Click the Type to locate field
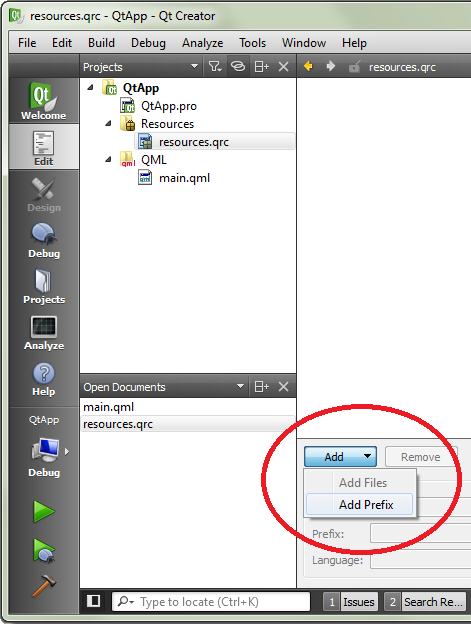The height and width of the screenshot is (624, 471). [211, 601]
